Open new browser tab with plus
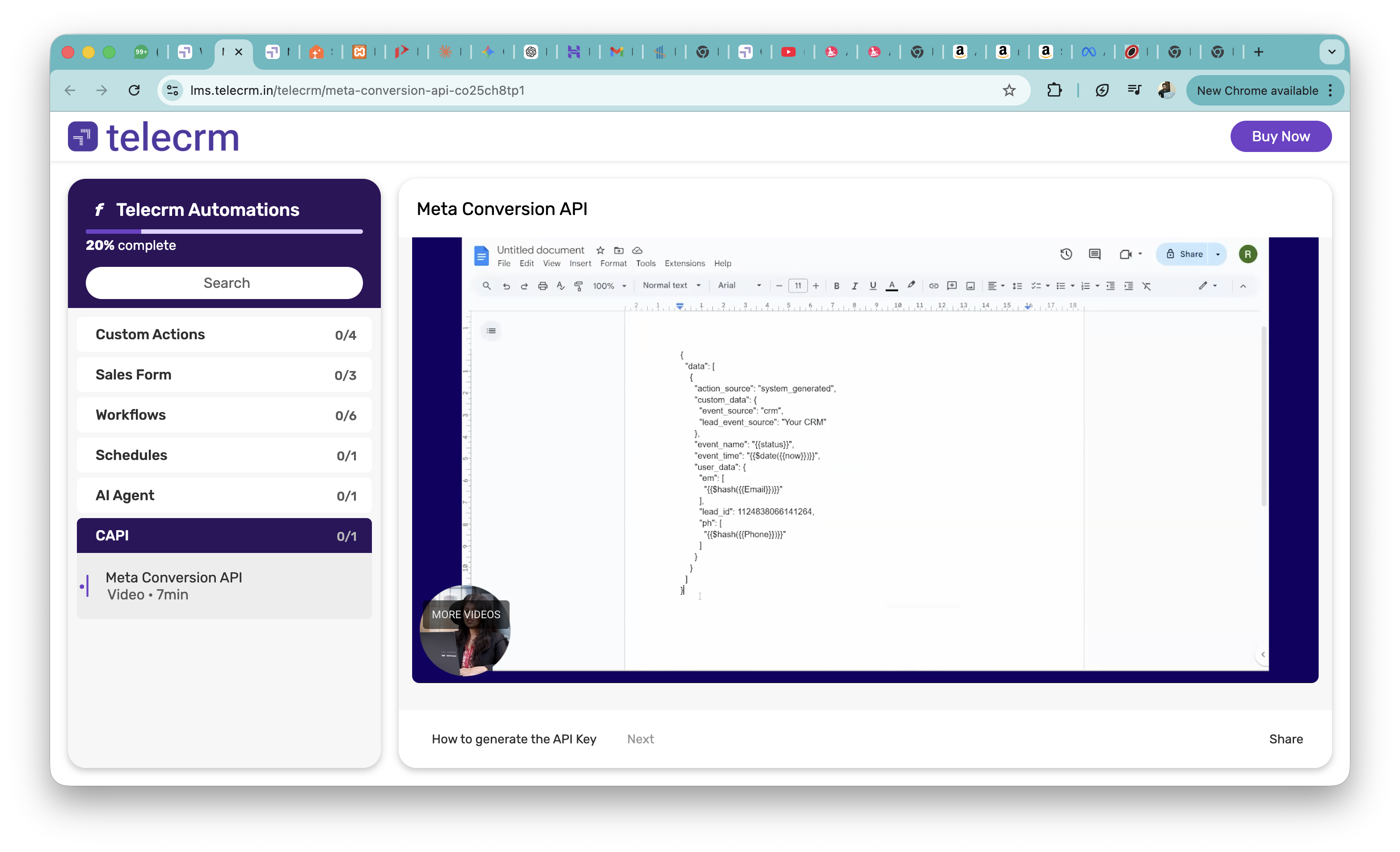The height and width of the screenshot is (852, 1400). click(1258, 52)
